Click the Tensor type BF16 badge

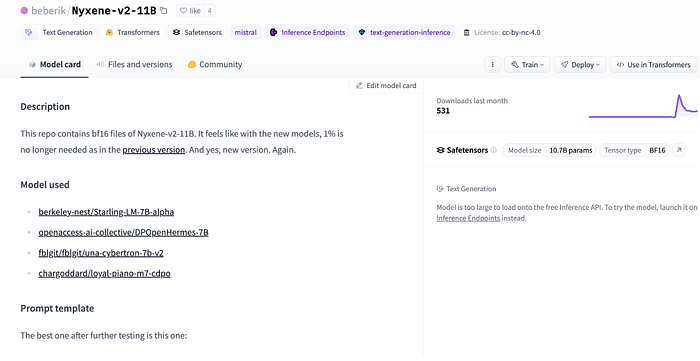(x=634, y=150)
